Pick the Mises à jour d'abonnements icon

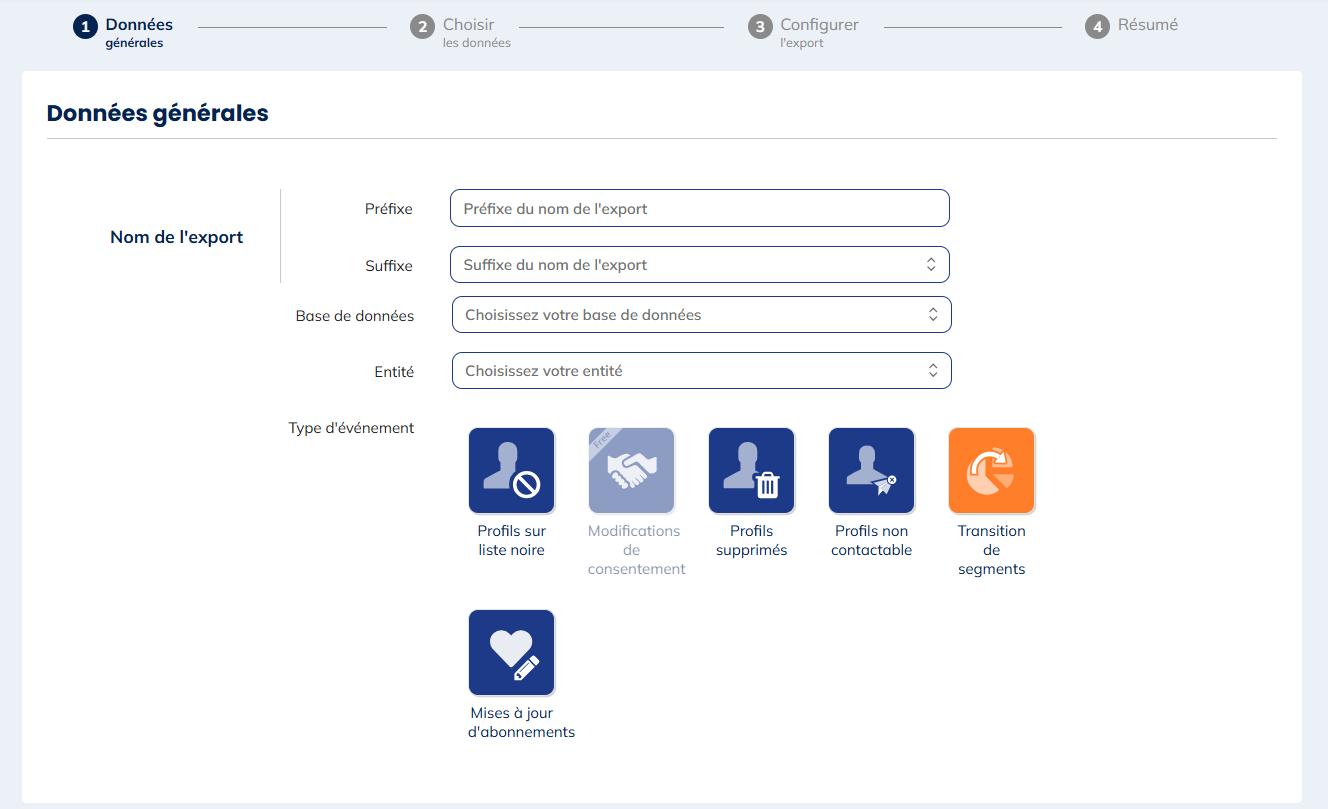511,653
